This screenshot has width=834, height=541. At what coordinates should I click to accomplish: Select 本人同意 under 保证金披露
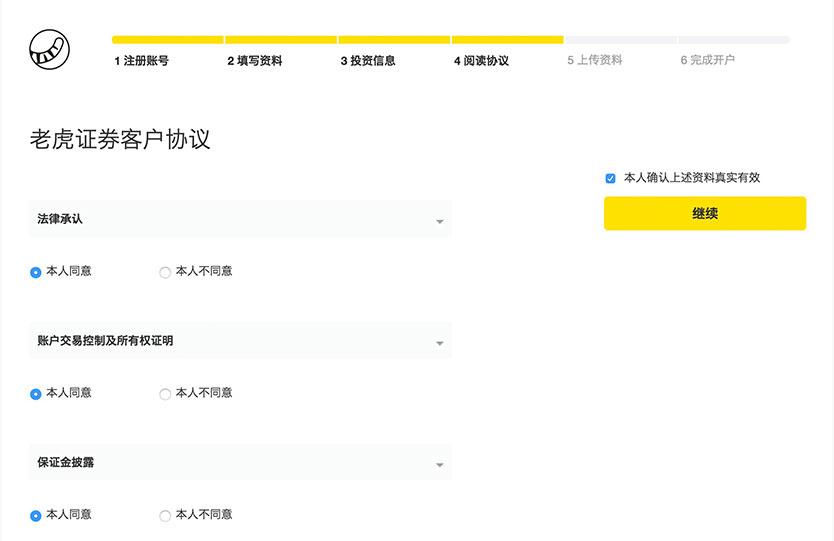[x=36, y=516]
